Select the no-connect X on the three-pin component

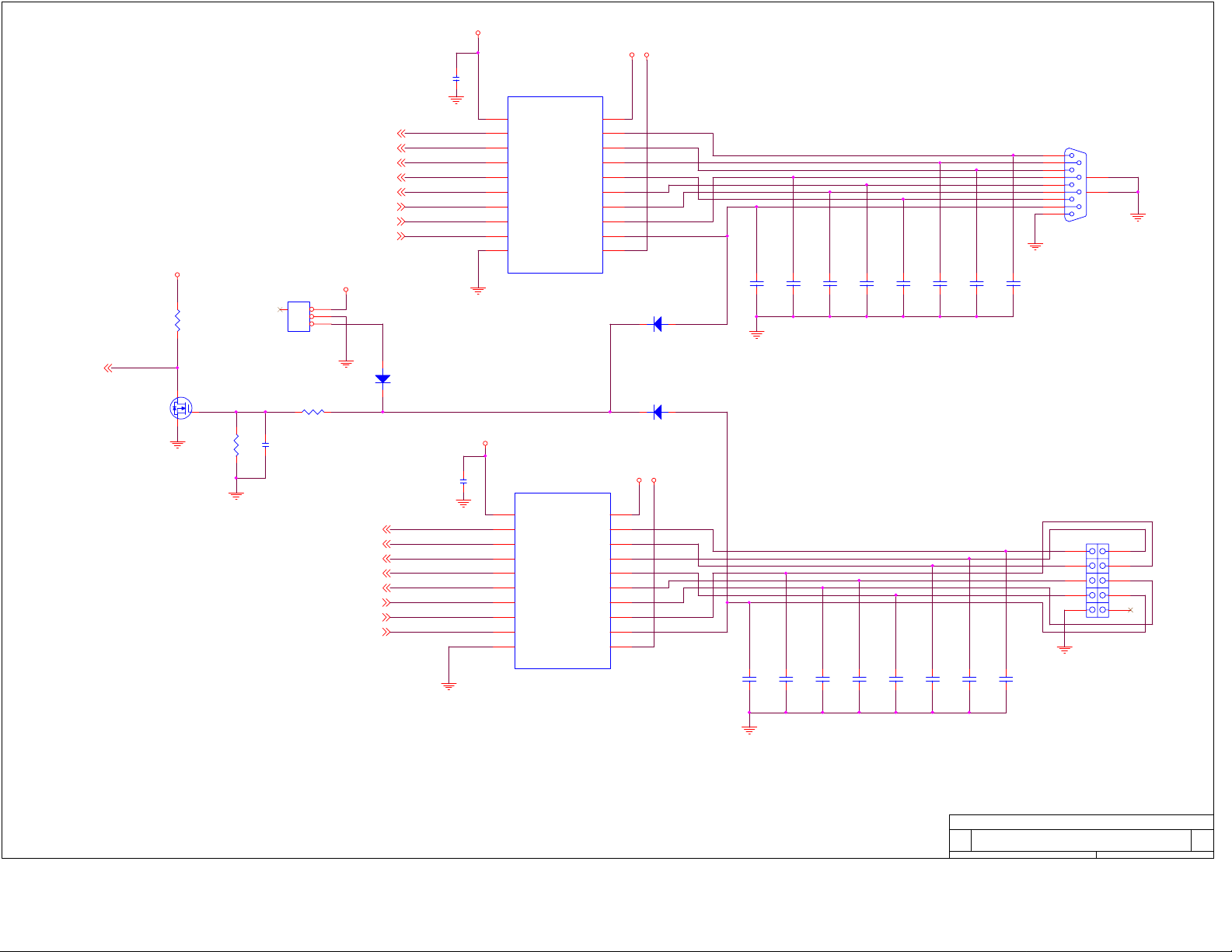[281, 309]
